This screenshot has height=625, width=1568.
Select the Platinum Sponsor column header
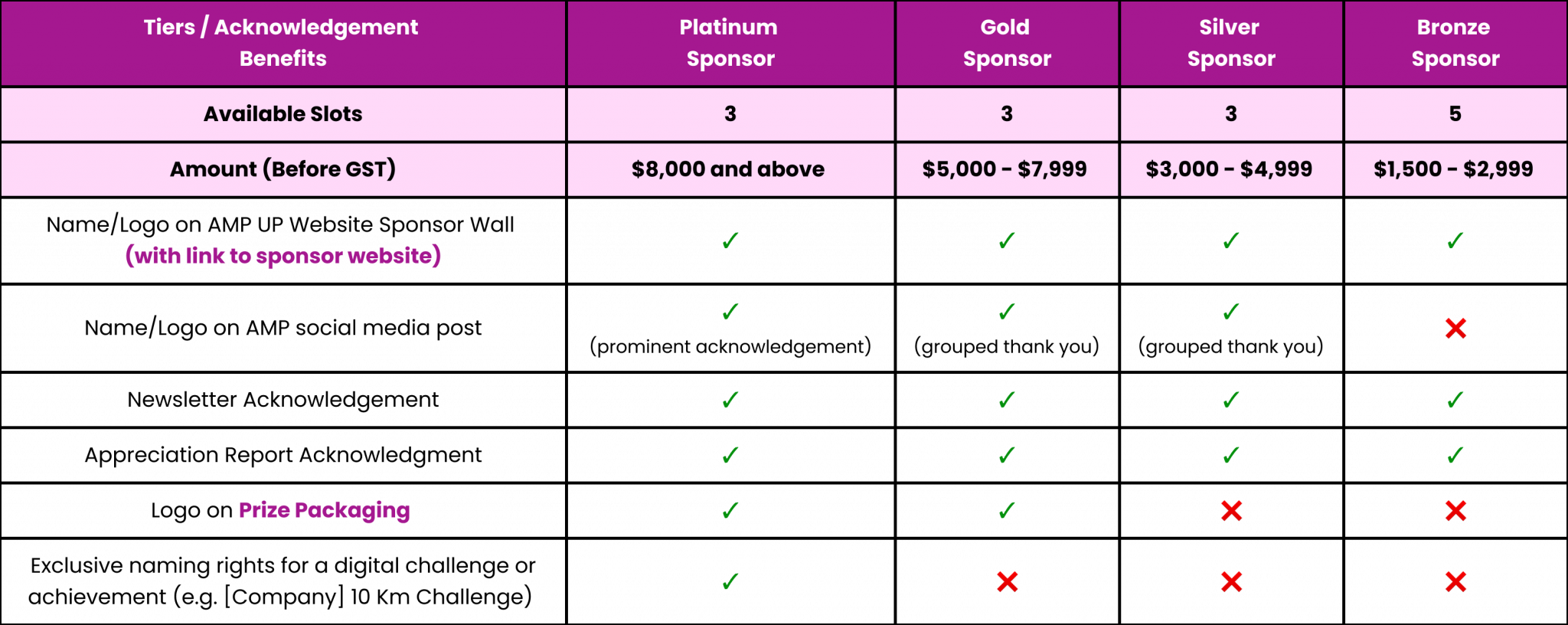coord(730,43)
